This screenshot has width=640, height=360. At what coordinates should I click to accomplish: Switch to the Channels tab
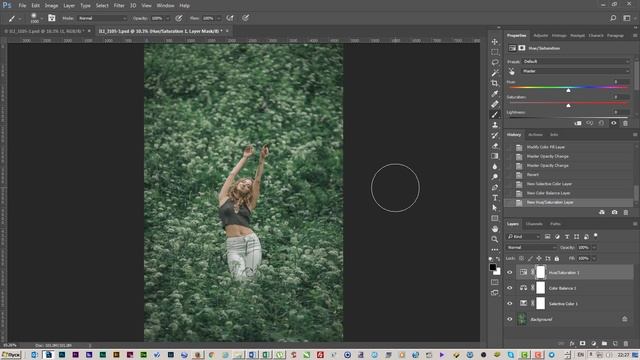coord(534,224)
